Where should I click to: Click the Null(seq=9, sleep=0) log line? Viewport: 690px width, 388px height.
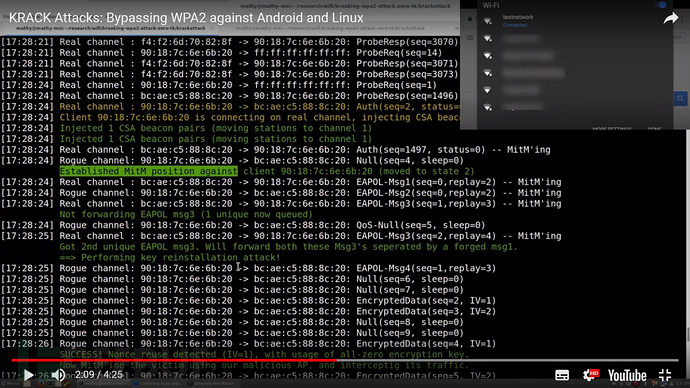click(232, 333)
